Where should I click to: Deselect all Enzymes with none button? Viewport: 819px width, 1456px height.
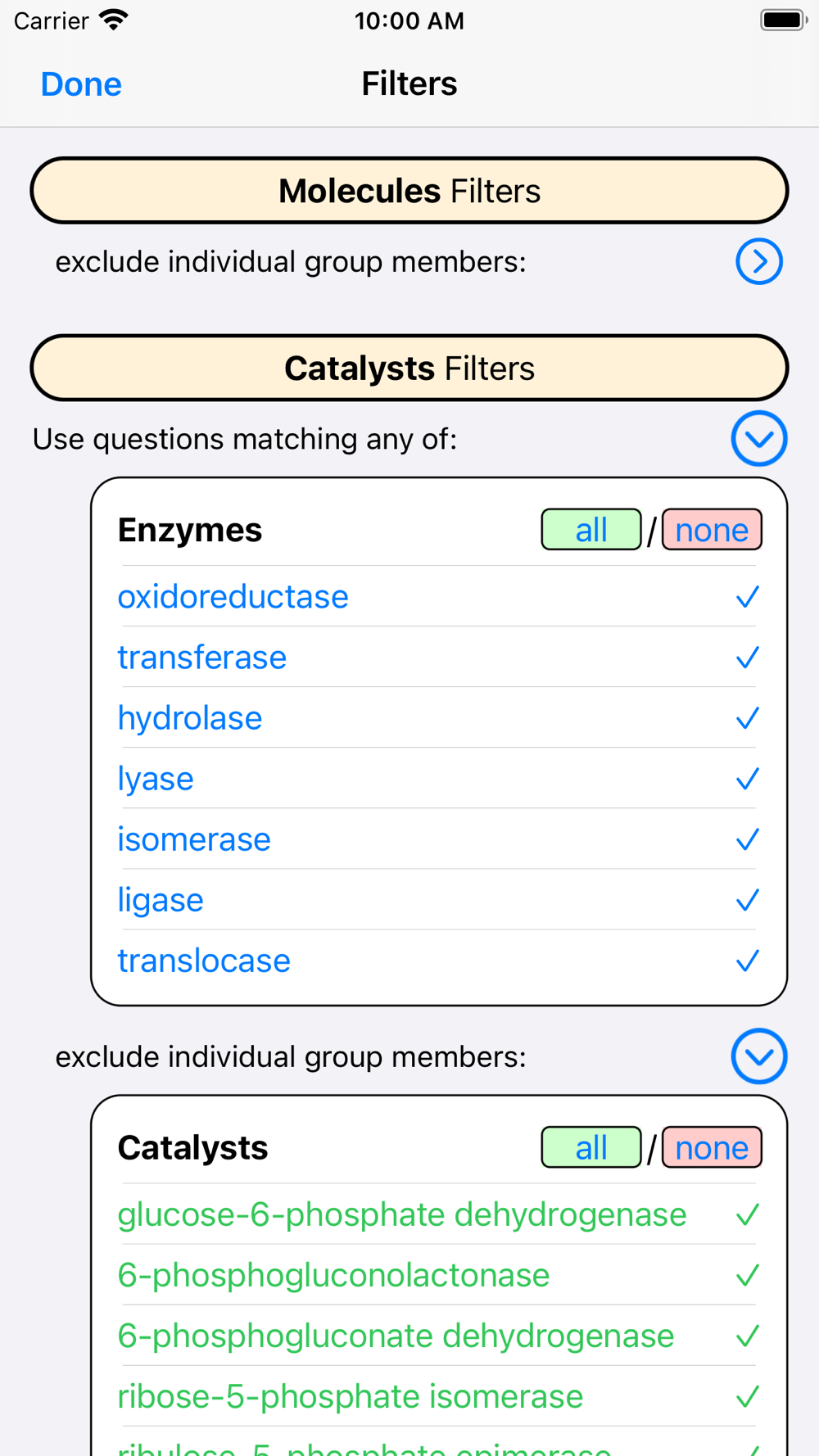[x=712, y=530]
